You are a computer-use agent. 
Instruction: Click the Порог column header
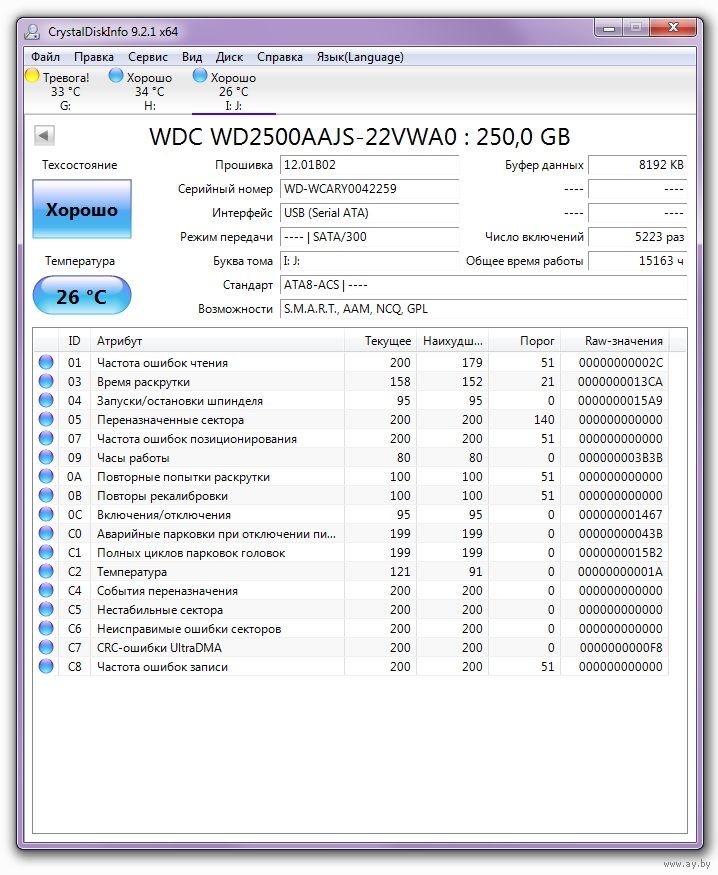click(524, 341)
